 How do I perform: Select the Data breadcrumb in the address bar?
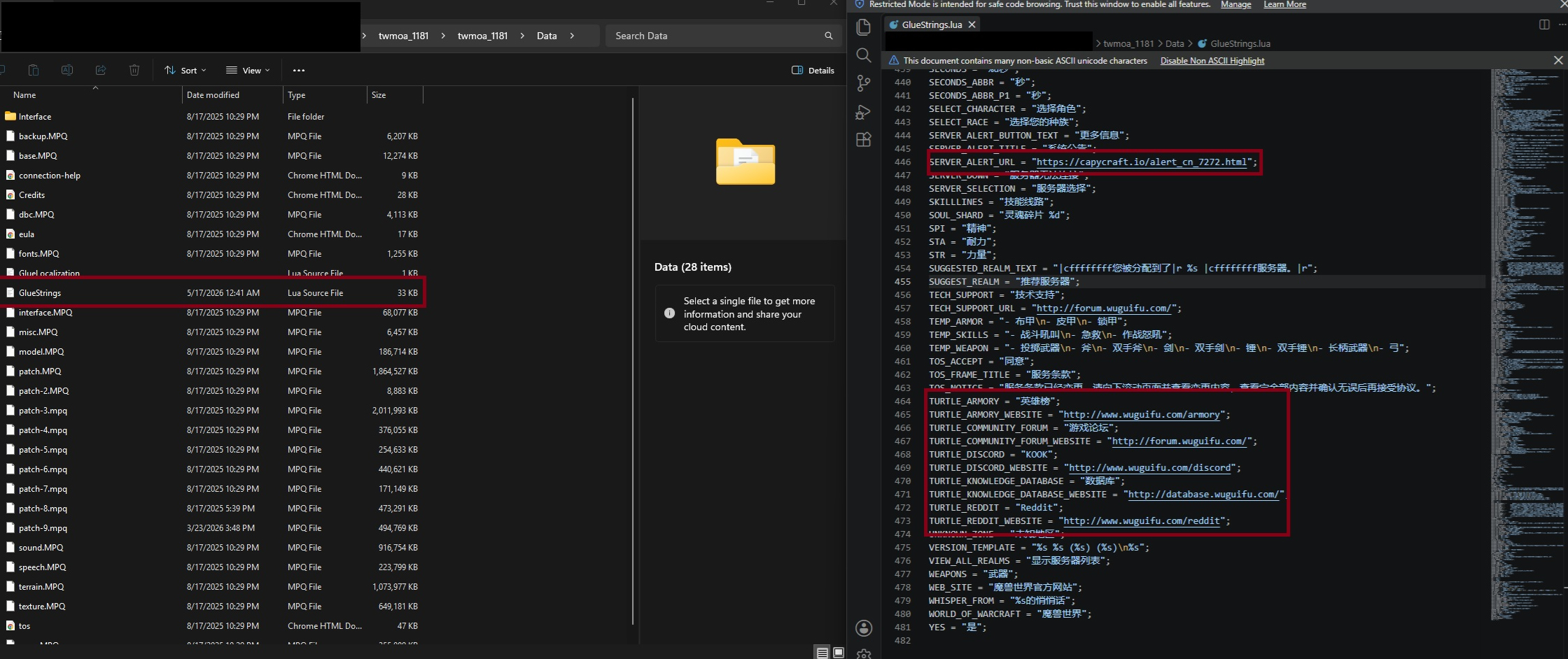coord(547,36)
